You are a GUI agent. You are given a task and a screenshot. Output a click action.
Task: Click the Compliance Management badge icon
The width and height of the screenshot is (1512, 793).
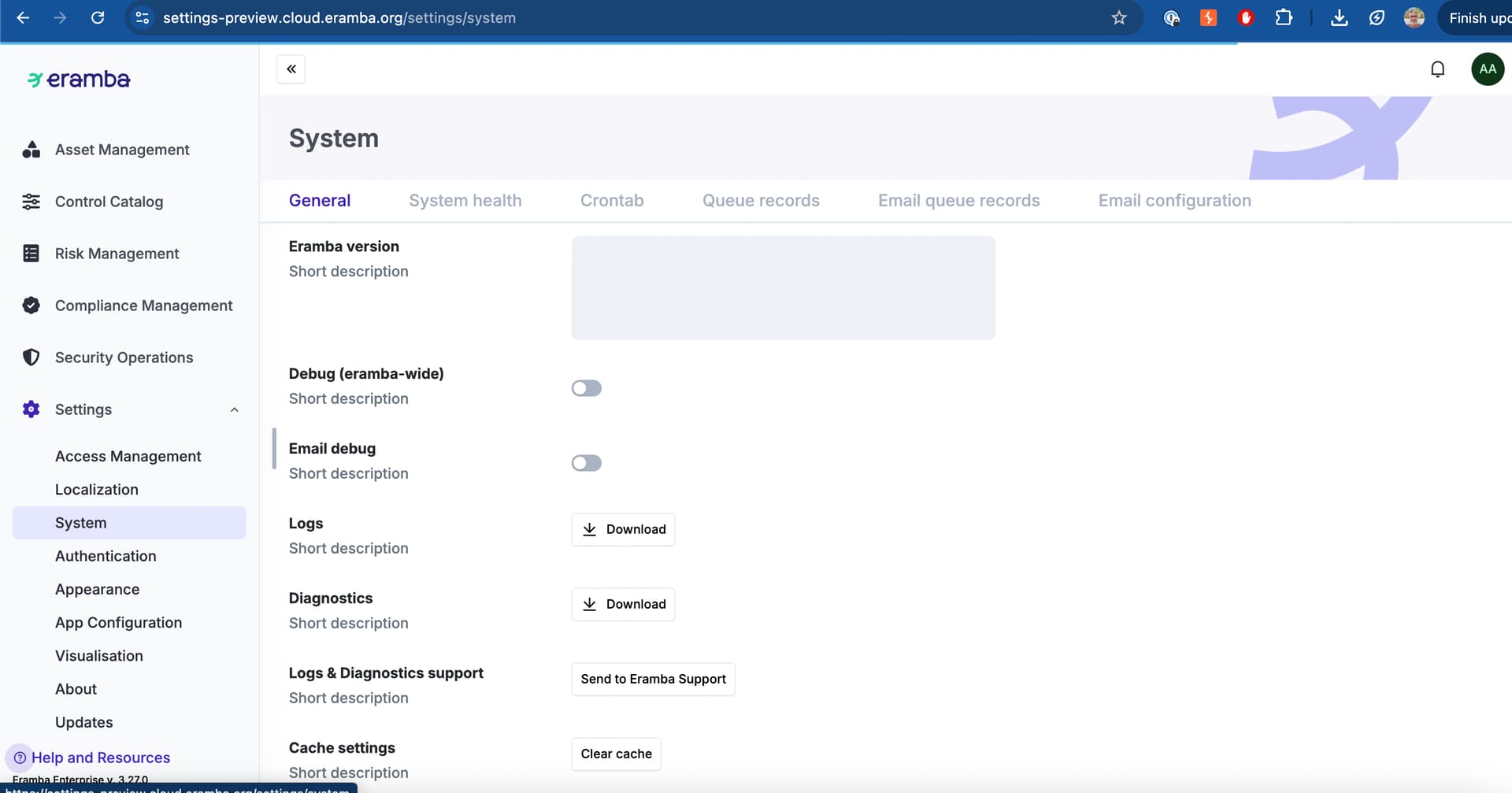(x=31, y=306)
